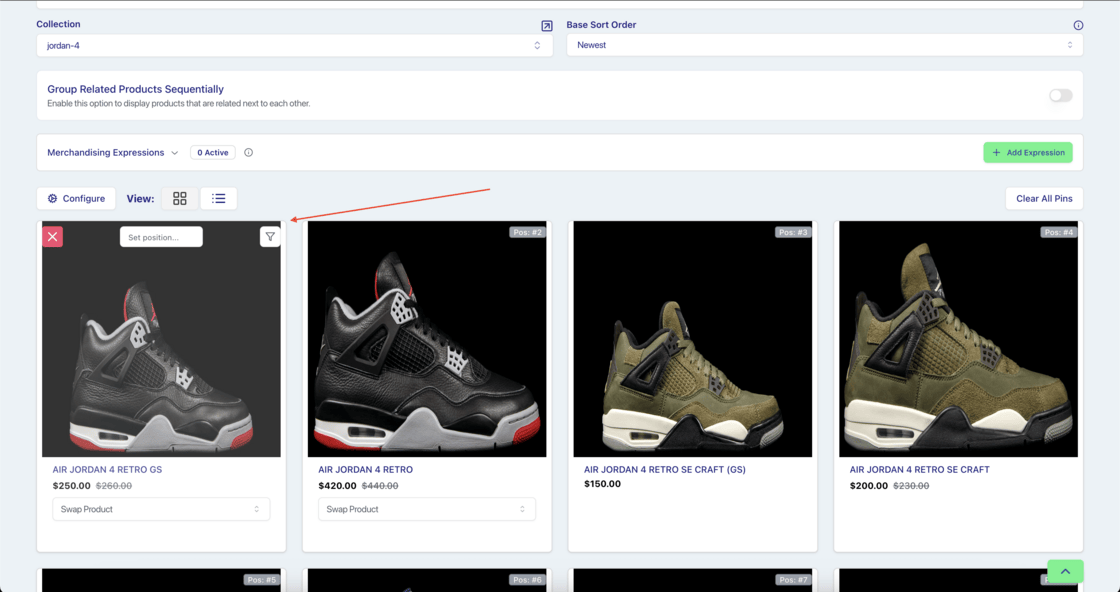Expand the Merchandising Expressions section
The width and height of the screenshot is (1120, 592).
click(x=113, y=152)
